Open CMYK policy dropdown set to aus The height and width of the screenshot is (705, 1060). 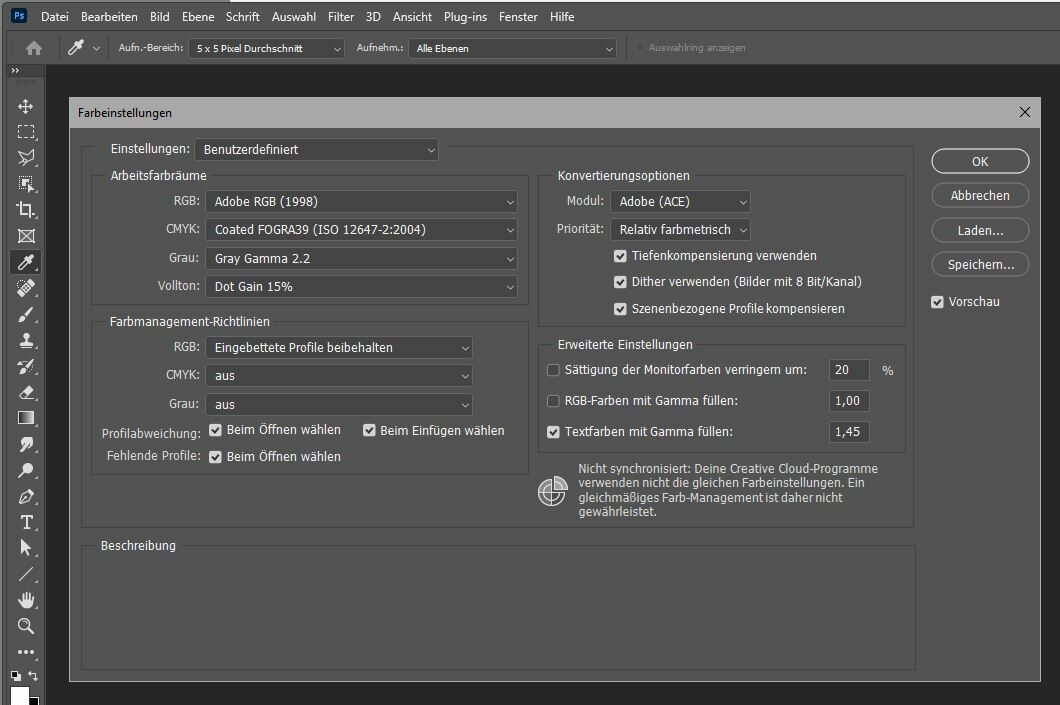(x=339, y=376)
